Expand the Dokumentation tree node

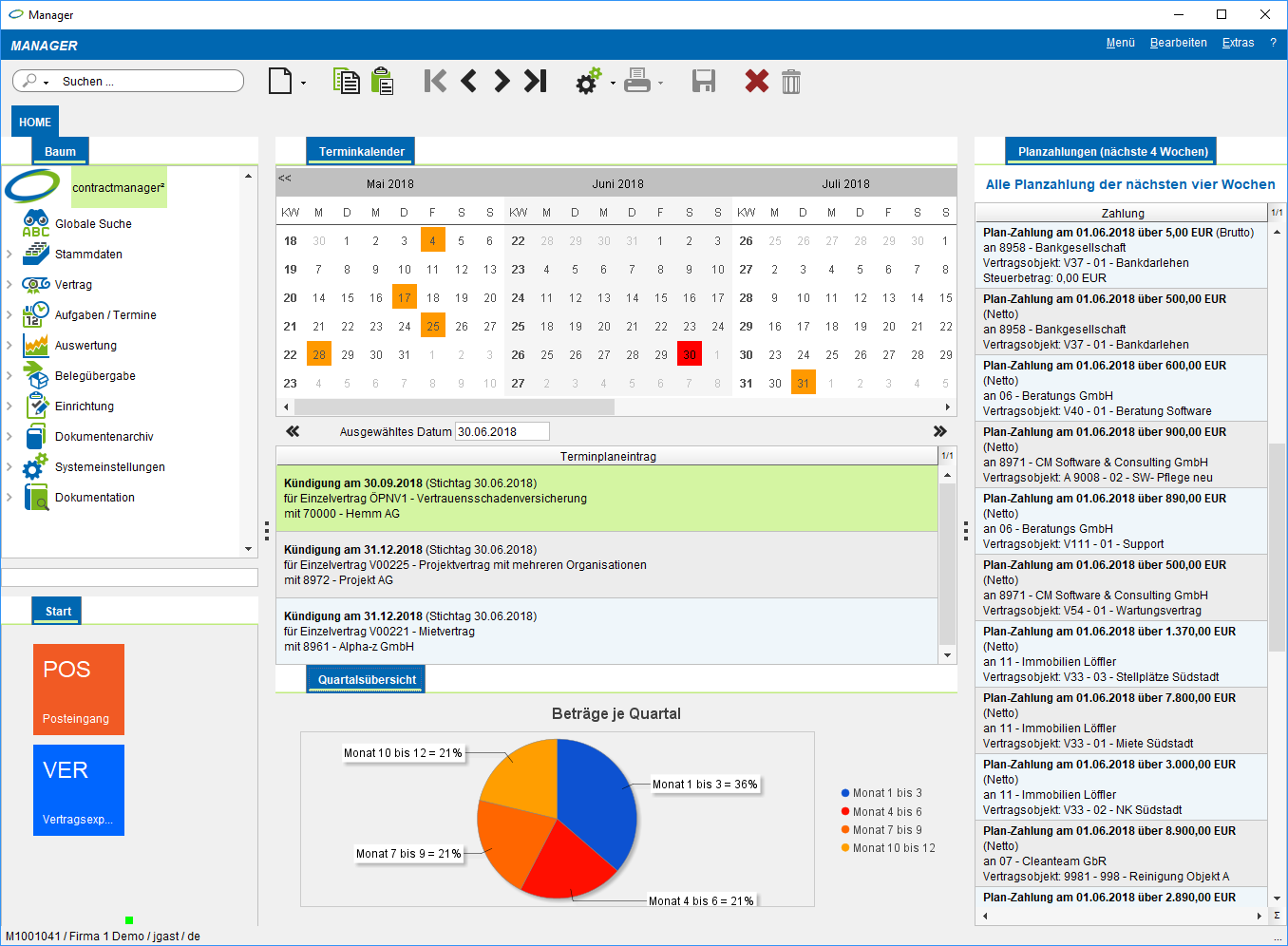coord(9,497)
